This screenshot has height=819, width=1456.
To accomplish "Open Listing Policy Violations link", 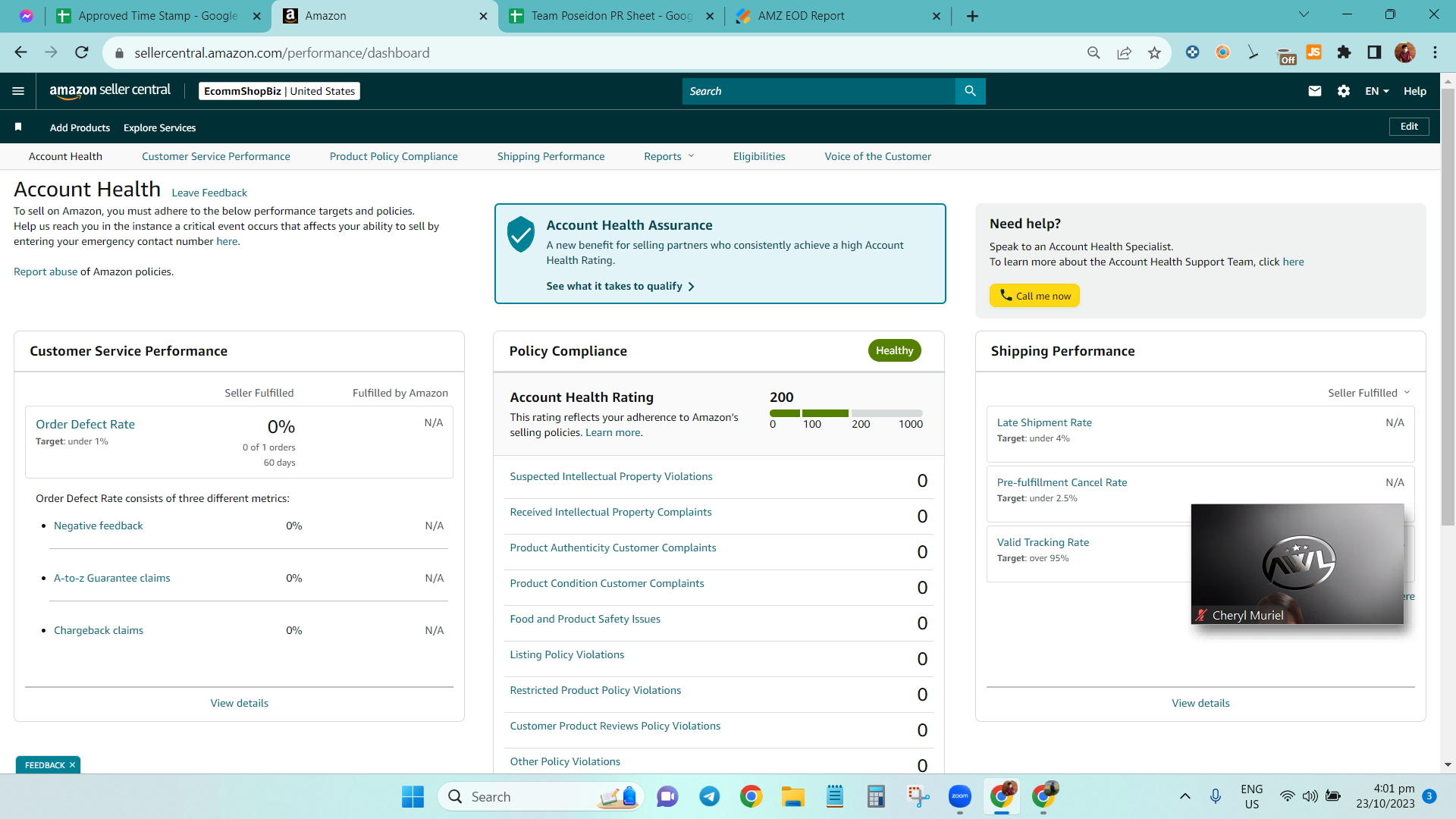I will [x=566, y=654].
